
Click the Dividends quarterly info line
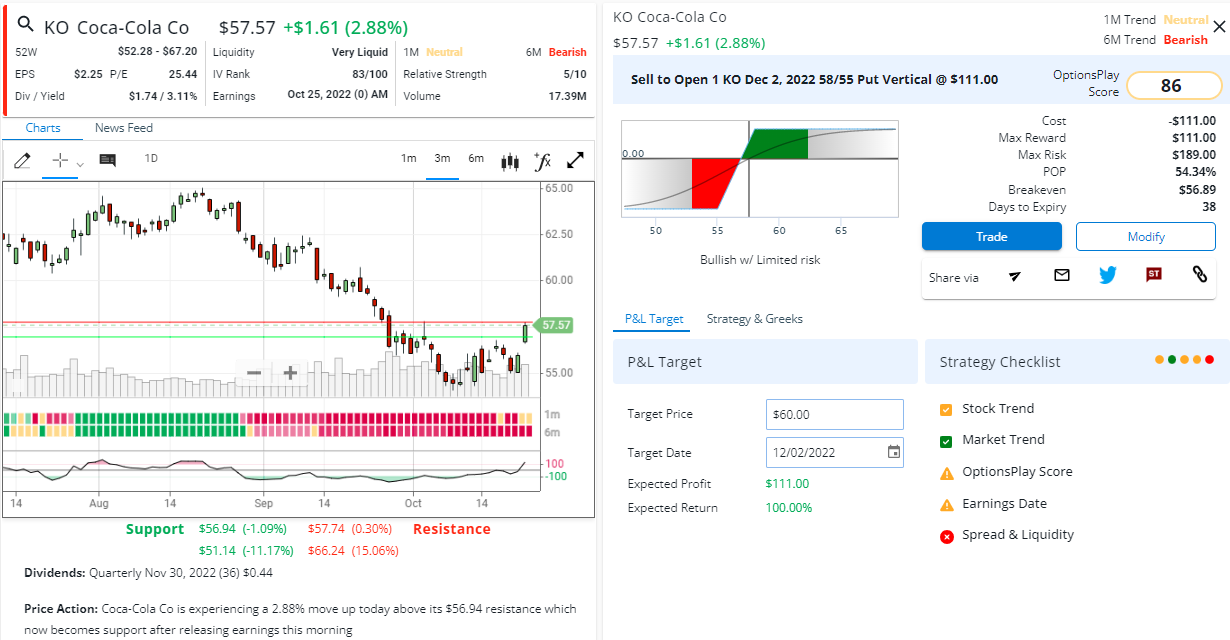(x=148, y=573)
